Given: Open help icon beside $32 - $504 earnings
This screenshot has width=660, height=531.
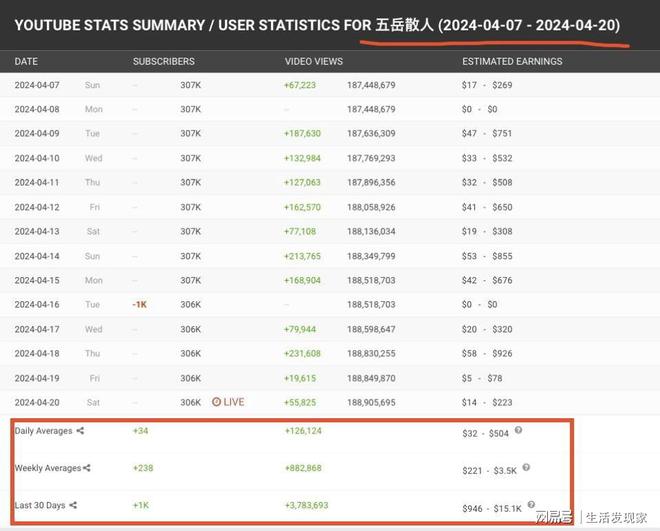Looking at the screenshot, I should click(x=518, y=430).
